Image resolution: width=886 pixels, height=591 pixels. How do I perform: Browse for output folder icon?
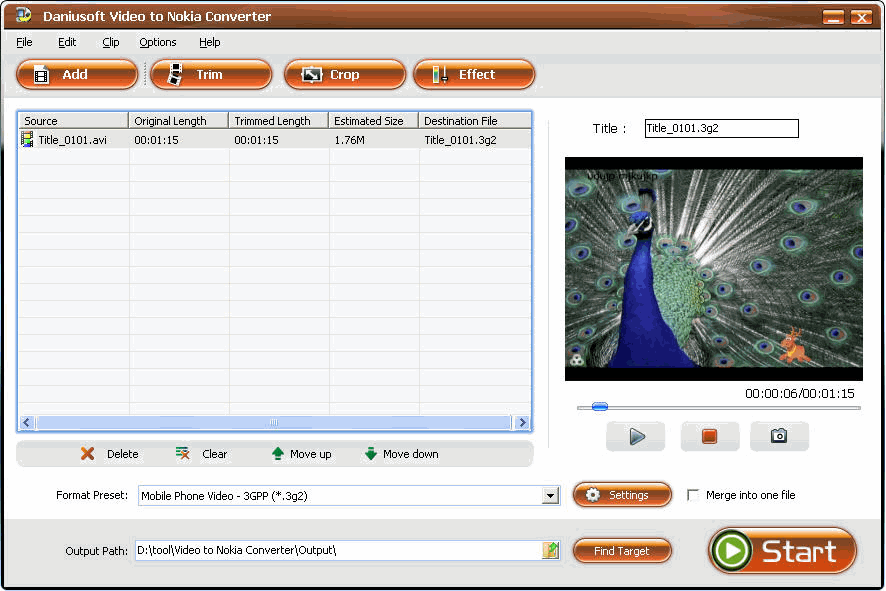(x=550, y=550)
